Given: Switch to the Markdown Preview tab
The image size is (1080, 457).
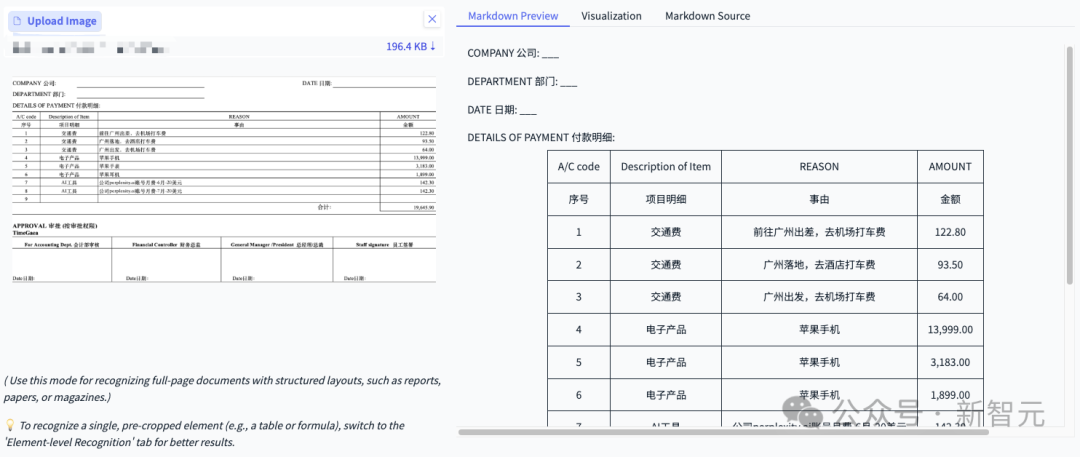Looking at the screenshot, I should 513,16.
